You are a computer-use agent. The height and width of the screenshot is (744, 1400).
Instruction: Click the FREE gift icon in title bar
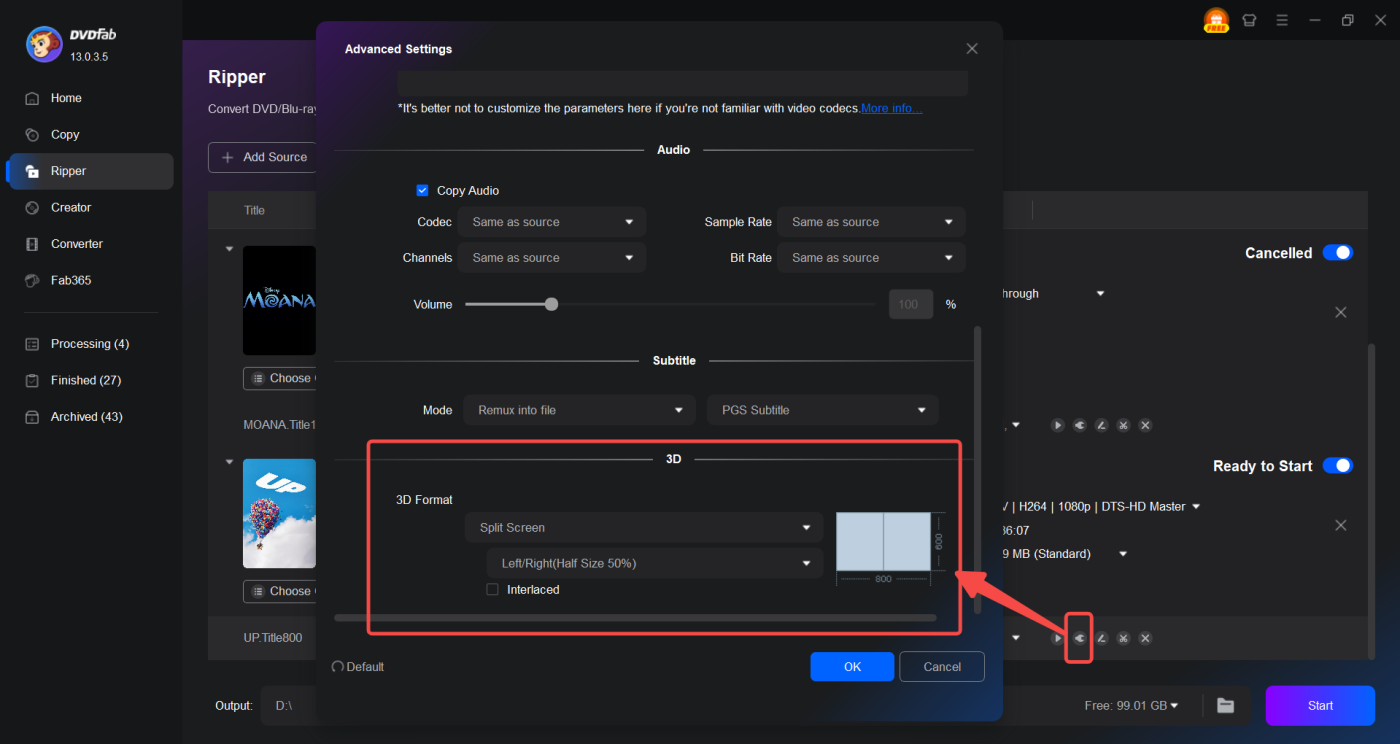1216,21
